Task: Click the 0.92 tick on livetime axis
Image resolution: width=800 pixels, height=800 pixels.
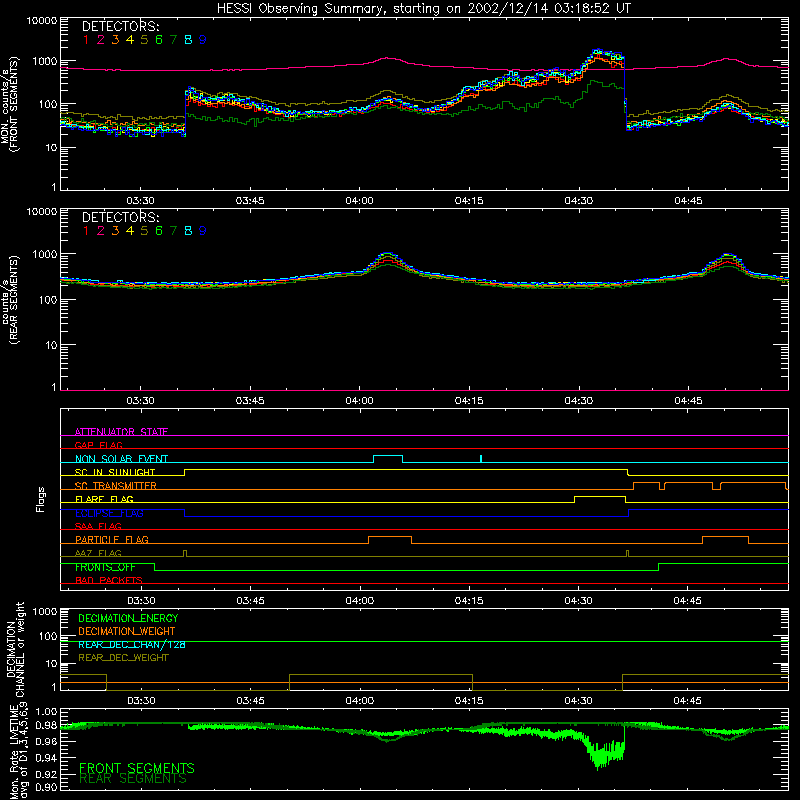Action: (x=46, y=774)
